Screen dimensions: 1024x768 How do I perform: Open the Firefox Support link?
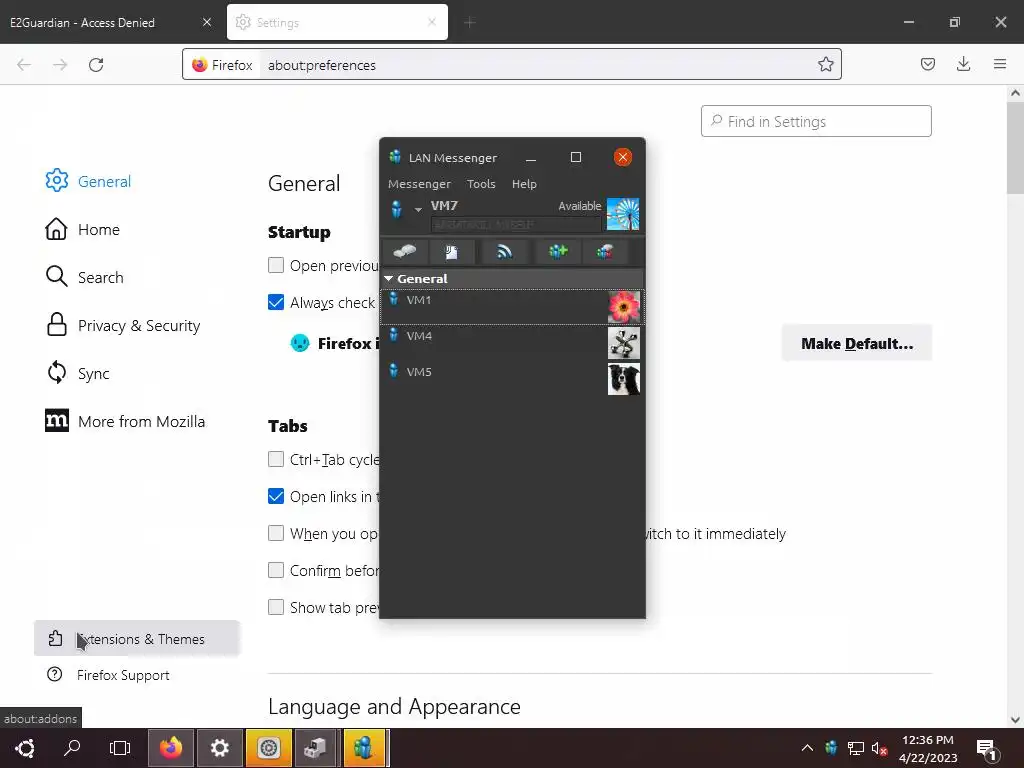point(108,675)
